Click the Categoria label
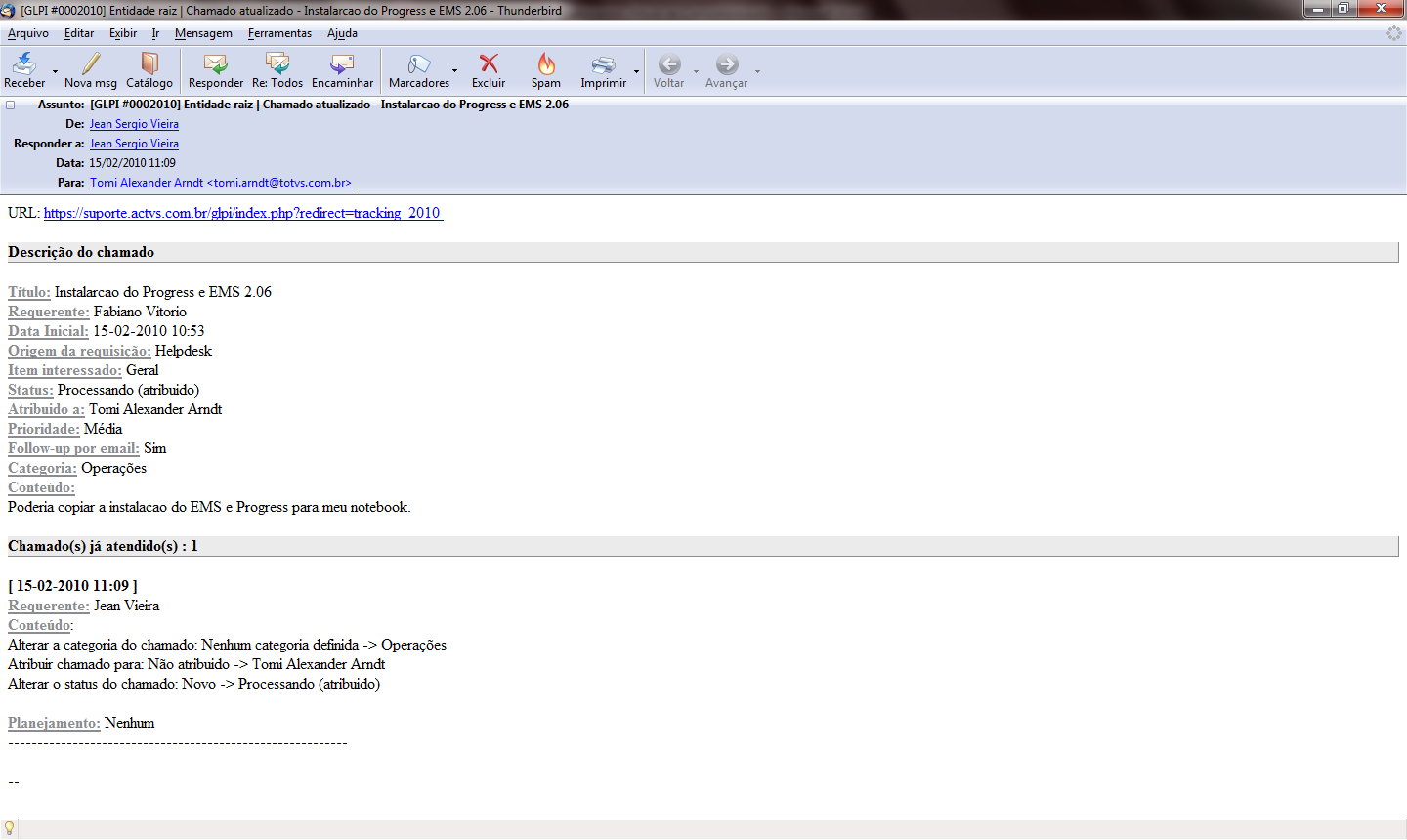1407x840 pixels. (42, 468)
